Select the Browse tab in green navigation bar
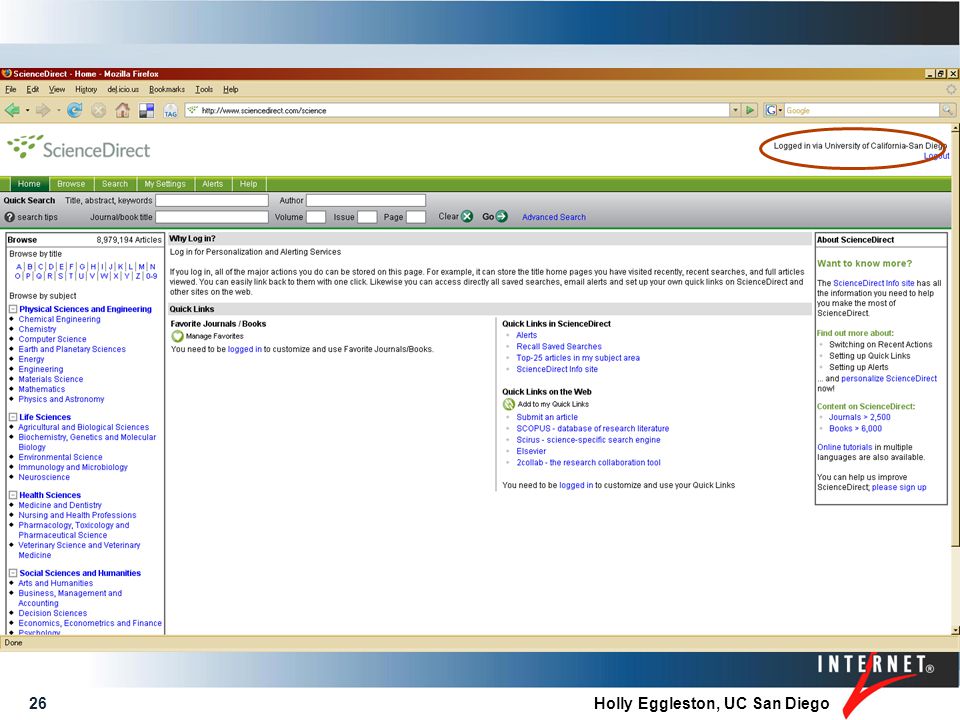 71,184
